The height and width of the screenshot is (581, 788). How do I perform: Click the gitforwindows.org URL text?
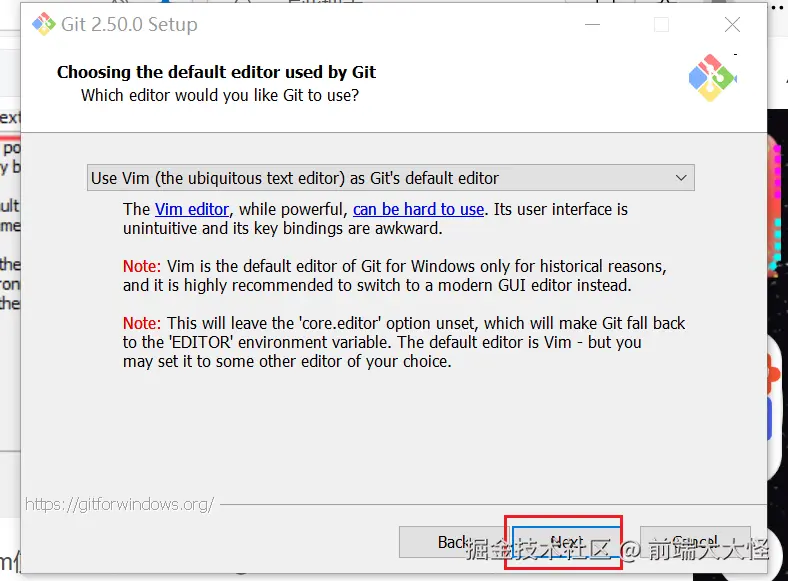(x=119, y=504)
